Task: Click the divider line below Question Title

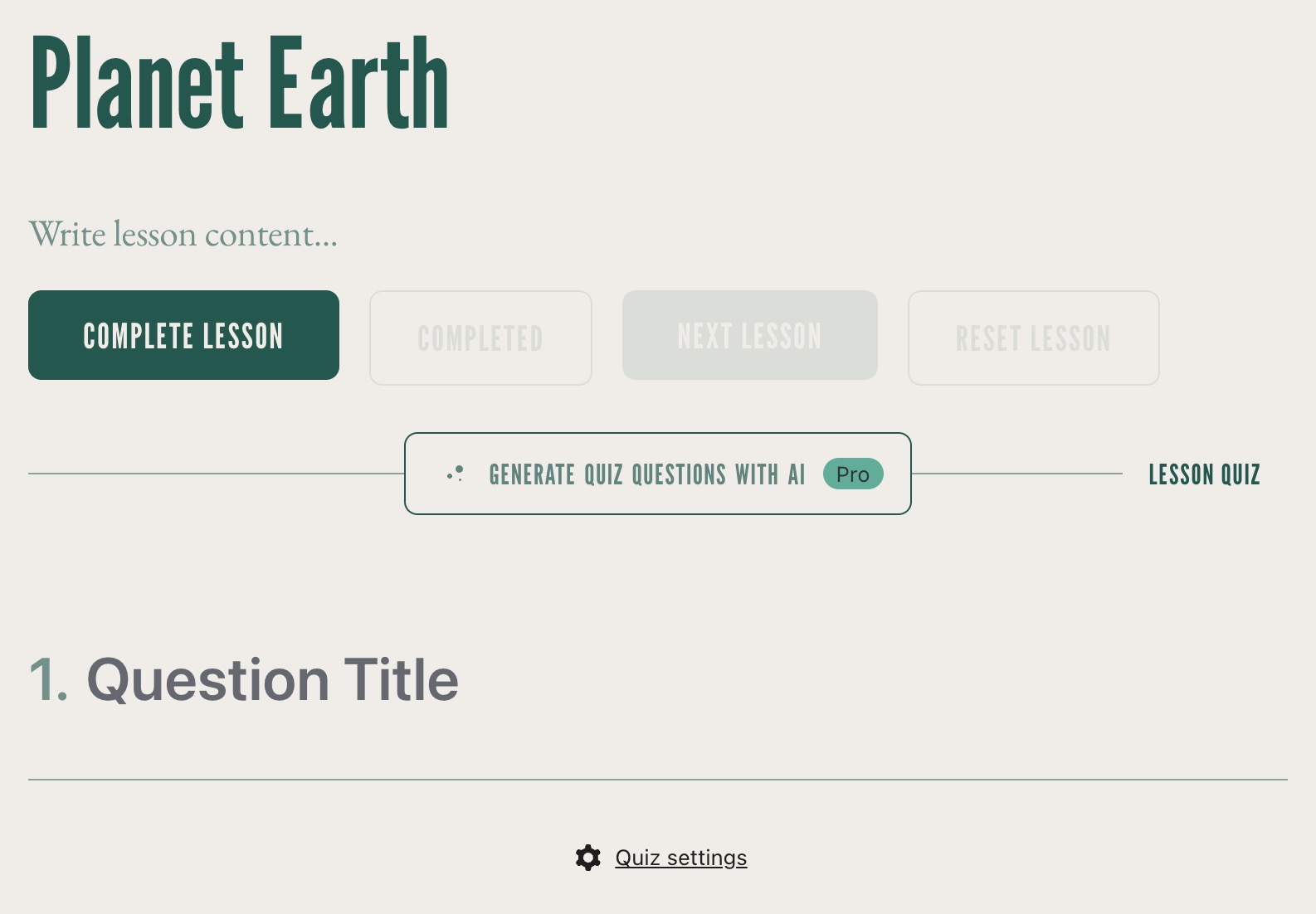Action: [657, 780]
